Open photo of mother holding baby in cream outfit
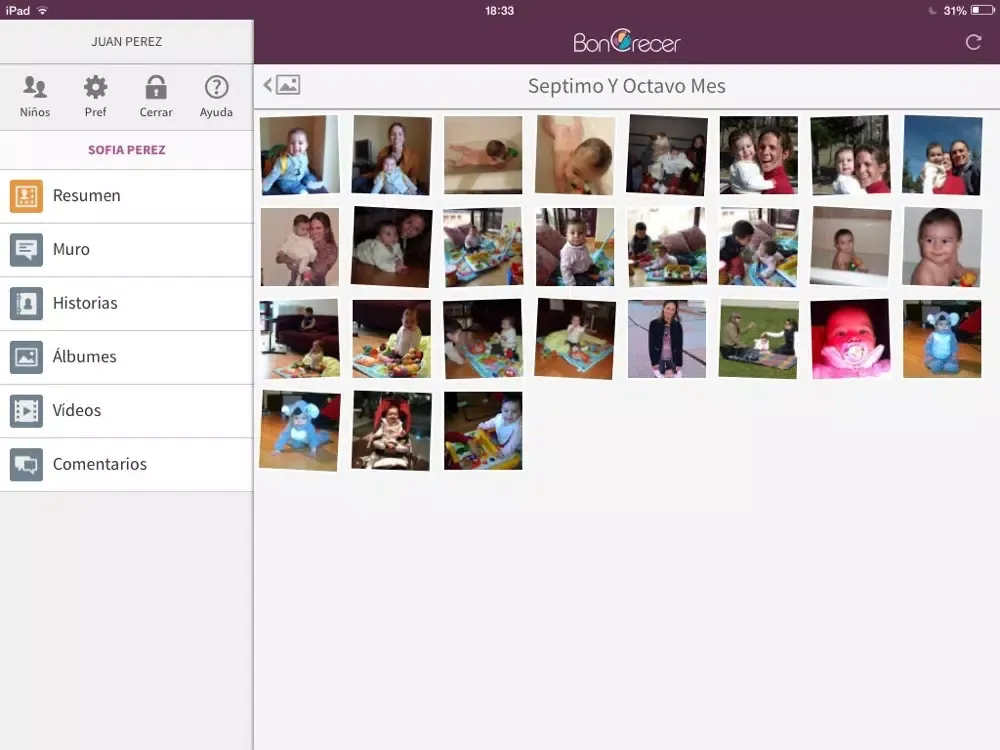Screen dimensions: 1000x750 coord(300,247)
